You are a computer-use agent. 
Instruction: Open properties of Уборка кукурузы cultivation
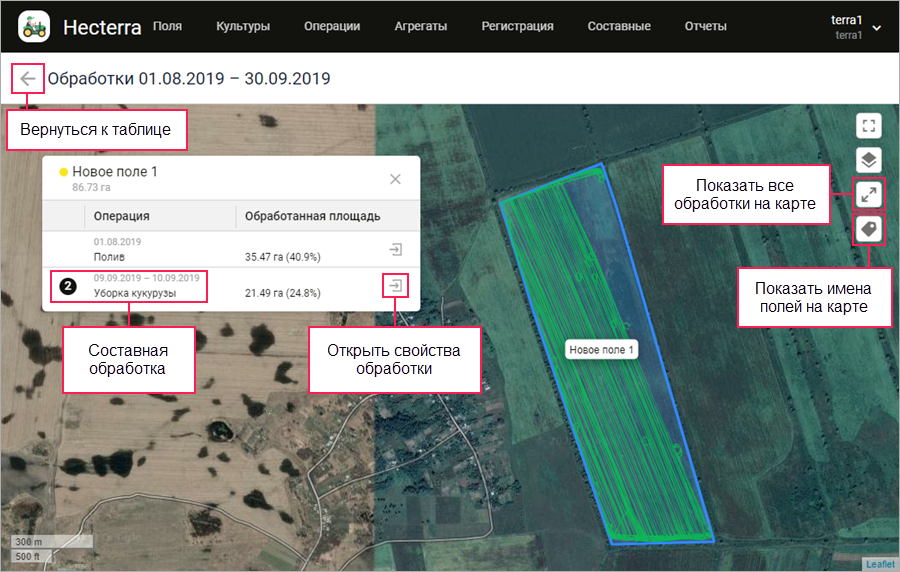point(395,286)
